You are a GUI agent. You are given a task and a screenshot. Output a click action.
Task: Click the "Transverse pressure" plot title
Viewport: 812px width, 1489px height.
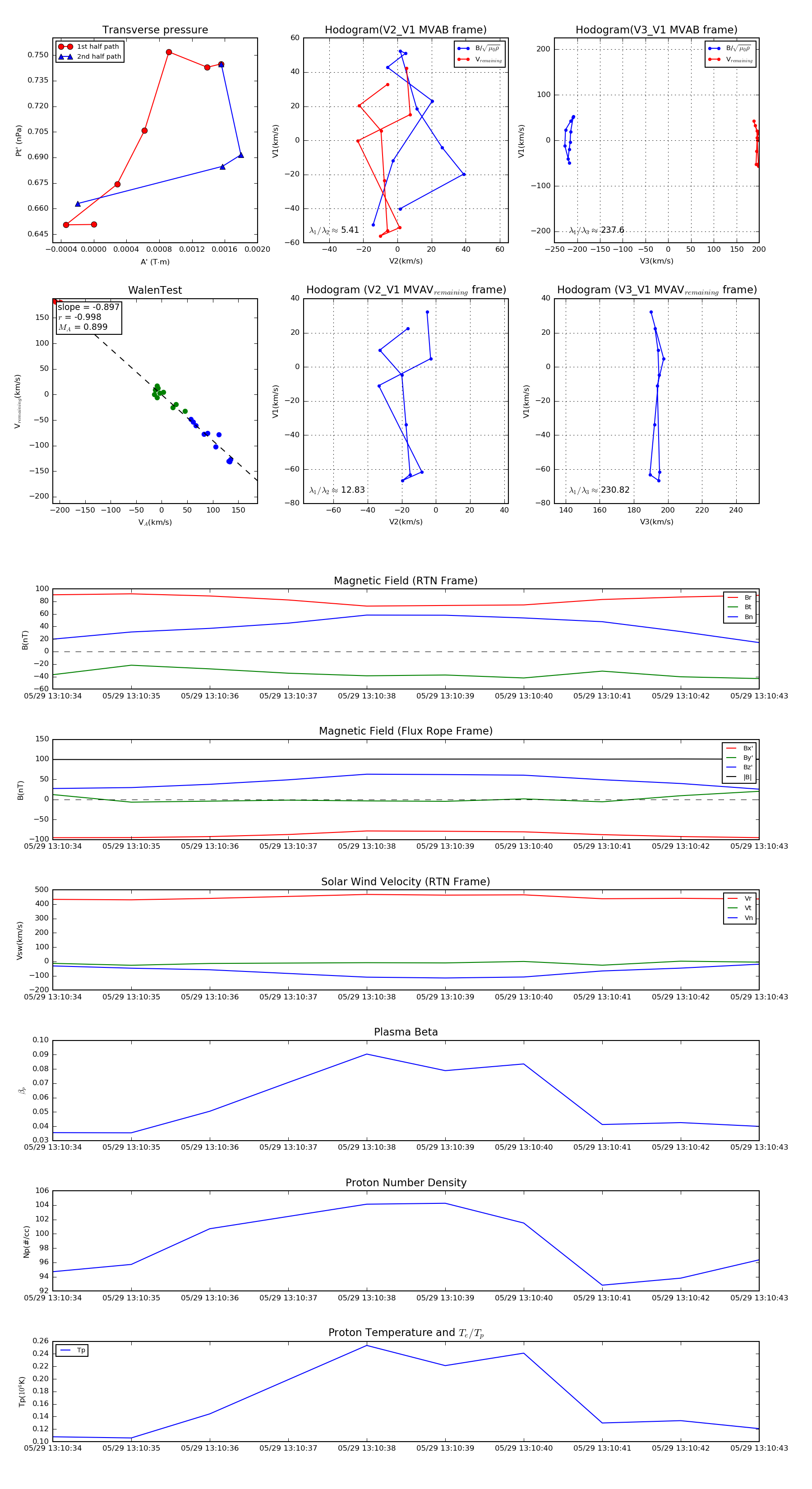click(155, 30)
